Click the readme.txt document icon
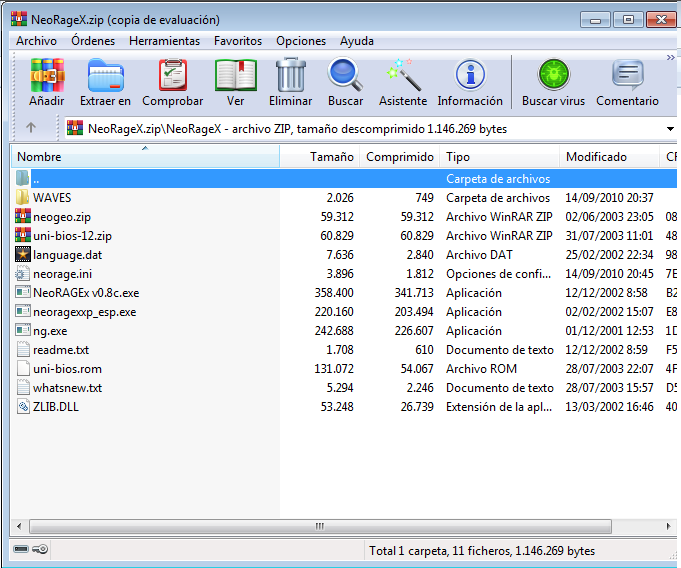 23,350
